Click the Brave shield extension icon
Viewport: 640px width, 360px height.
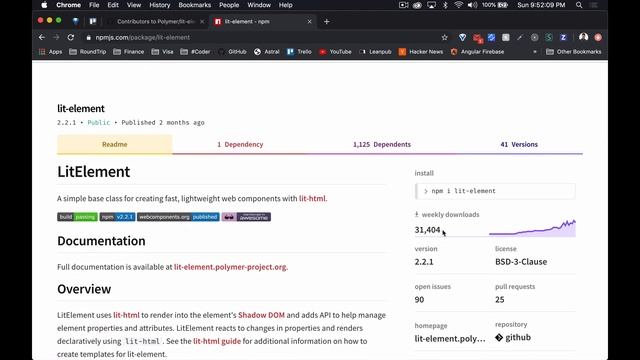(462, 37)
